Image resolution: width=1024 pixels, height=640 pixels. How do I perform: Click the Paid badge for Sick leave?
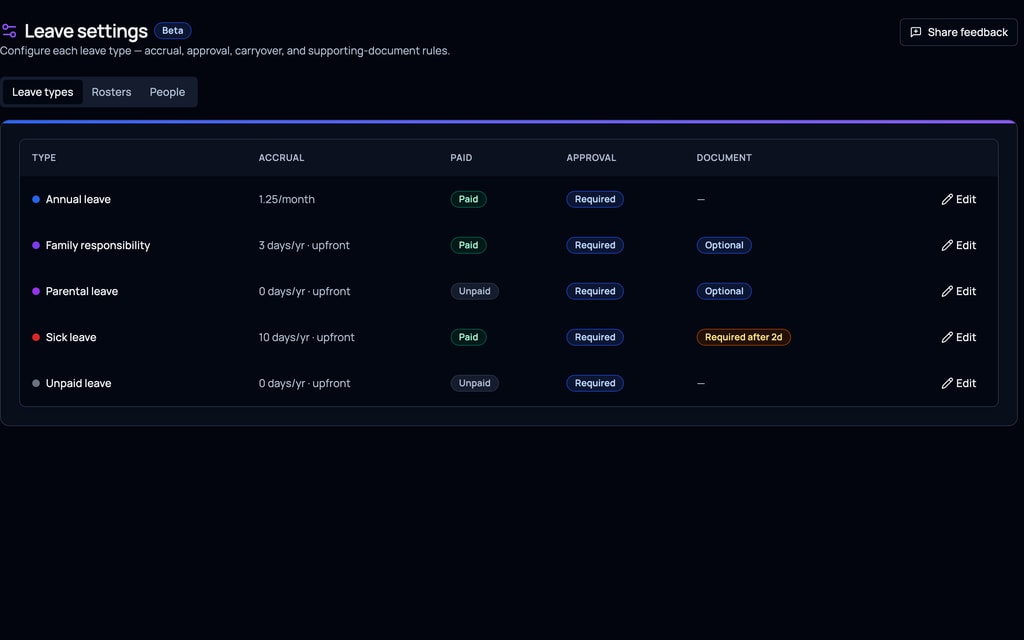click(468, 338)
